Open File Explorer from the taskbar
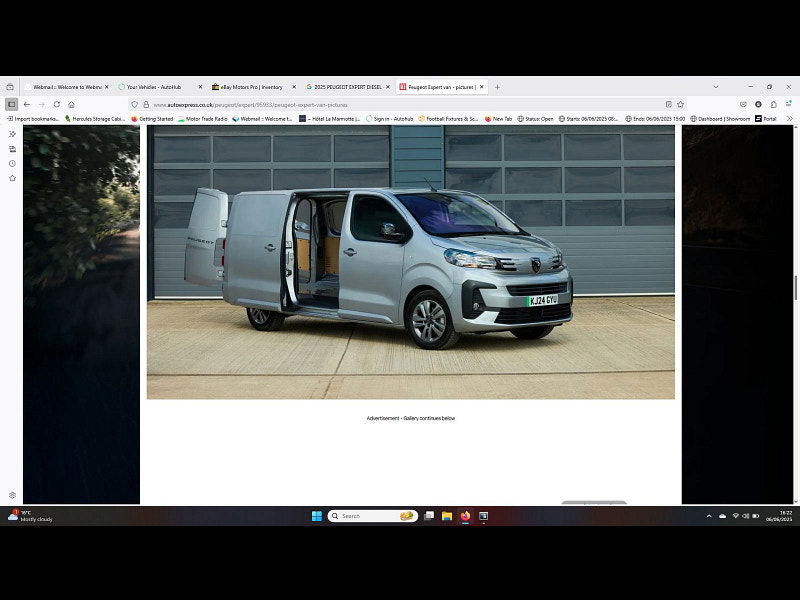 click(446, 516)
